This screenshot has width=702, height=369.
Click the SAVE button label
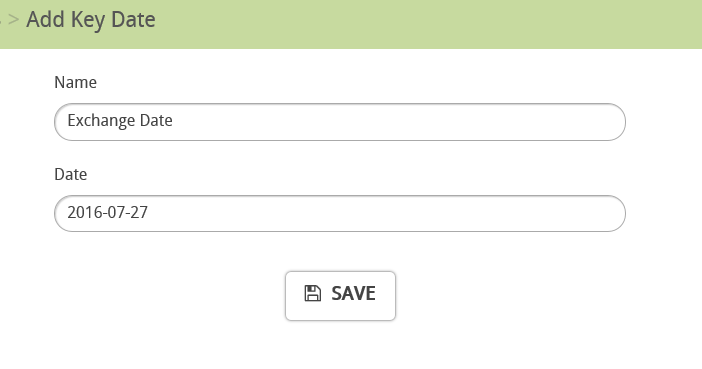pos(353,294)
